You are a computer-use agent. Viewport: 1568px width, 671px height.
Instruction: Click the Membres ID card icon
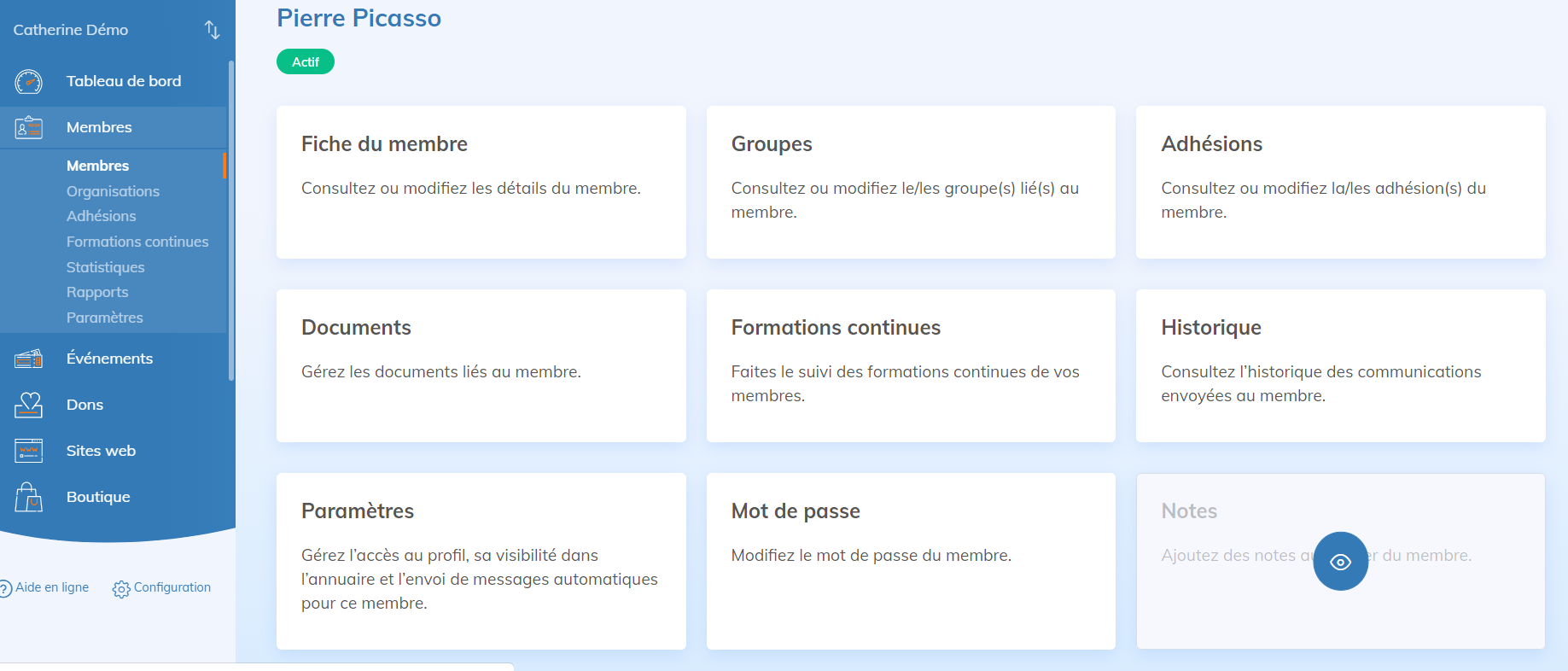(28, 128)
